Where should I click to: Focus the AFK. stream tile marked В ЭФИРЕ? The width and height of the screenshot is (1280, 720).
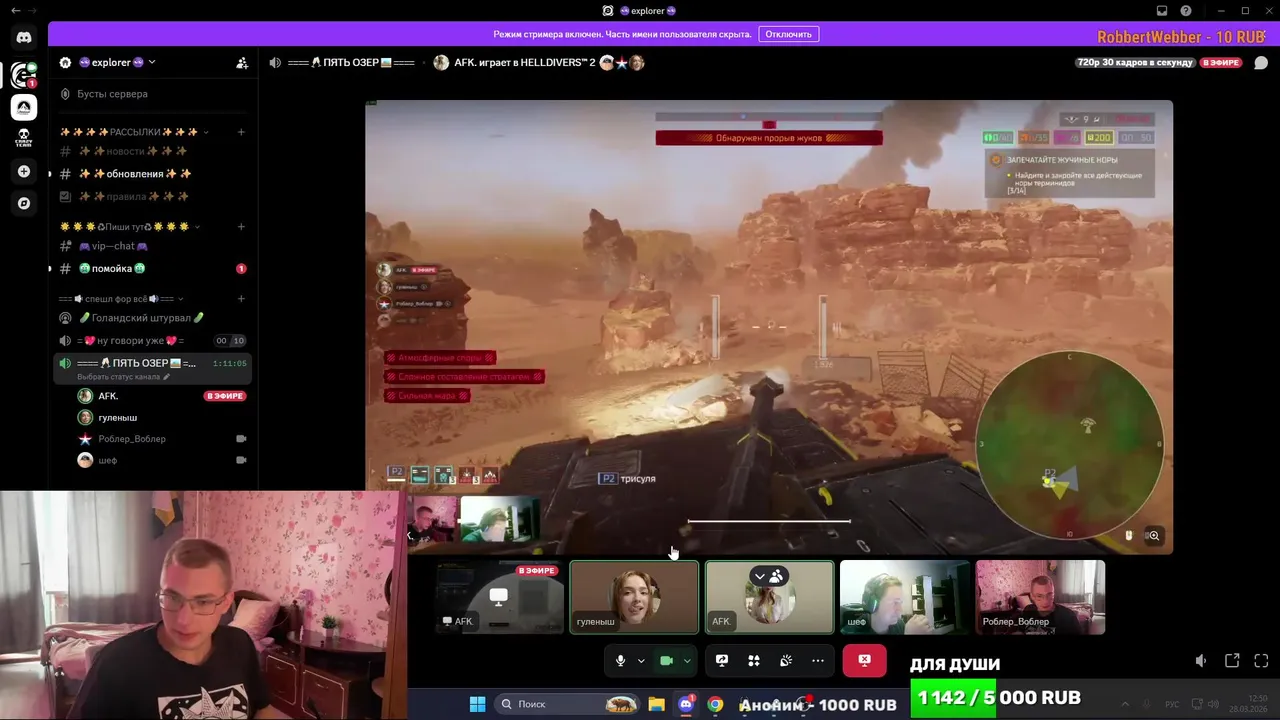[x=499, y=597]
